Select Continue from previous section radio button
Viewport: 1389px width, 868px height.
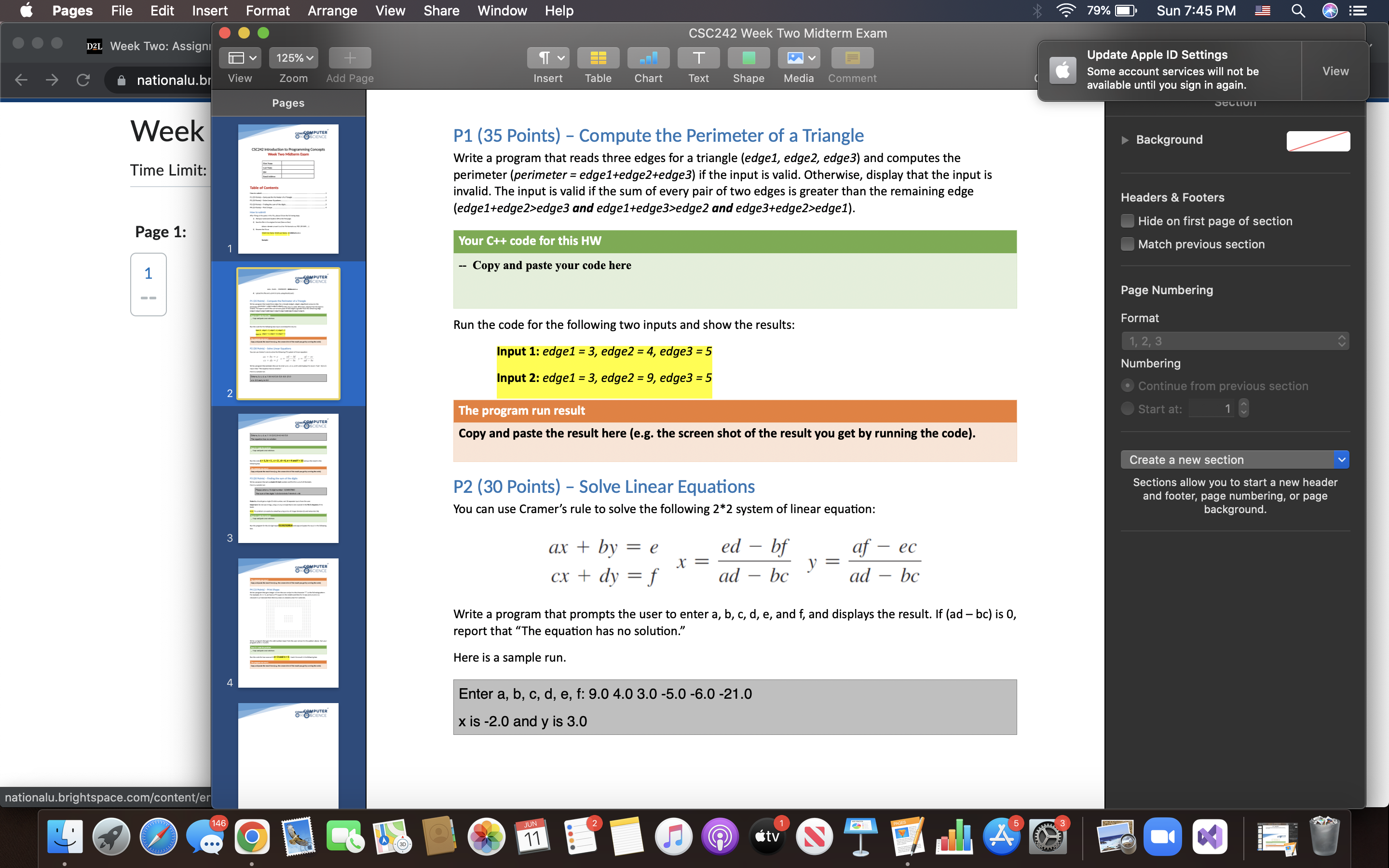pyautogui.click(x=1127, y=385)
